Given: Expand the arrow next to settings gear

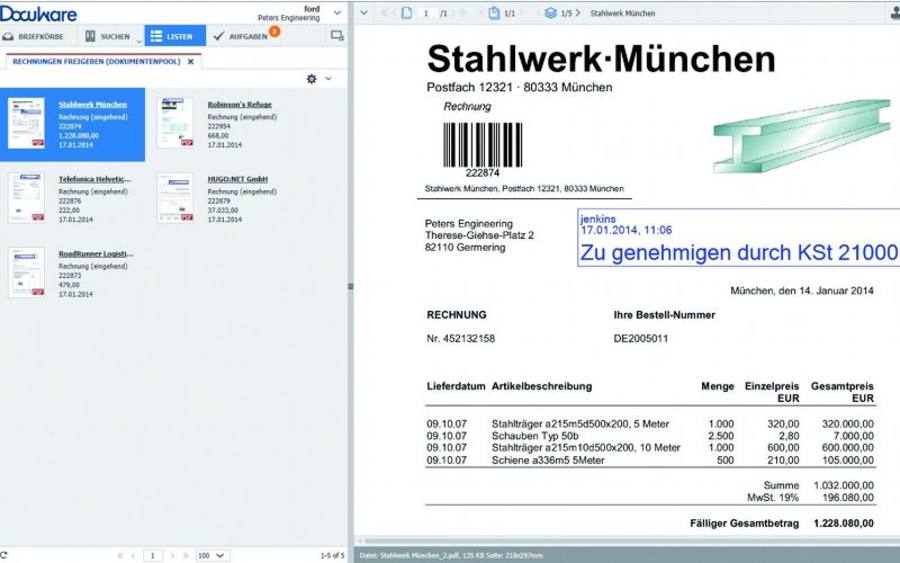Looking at the screenshot, I should [x=328, y=79].
